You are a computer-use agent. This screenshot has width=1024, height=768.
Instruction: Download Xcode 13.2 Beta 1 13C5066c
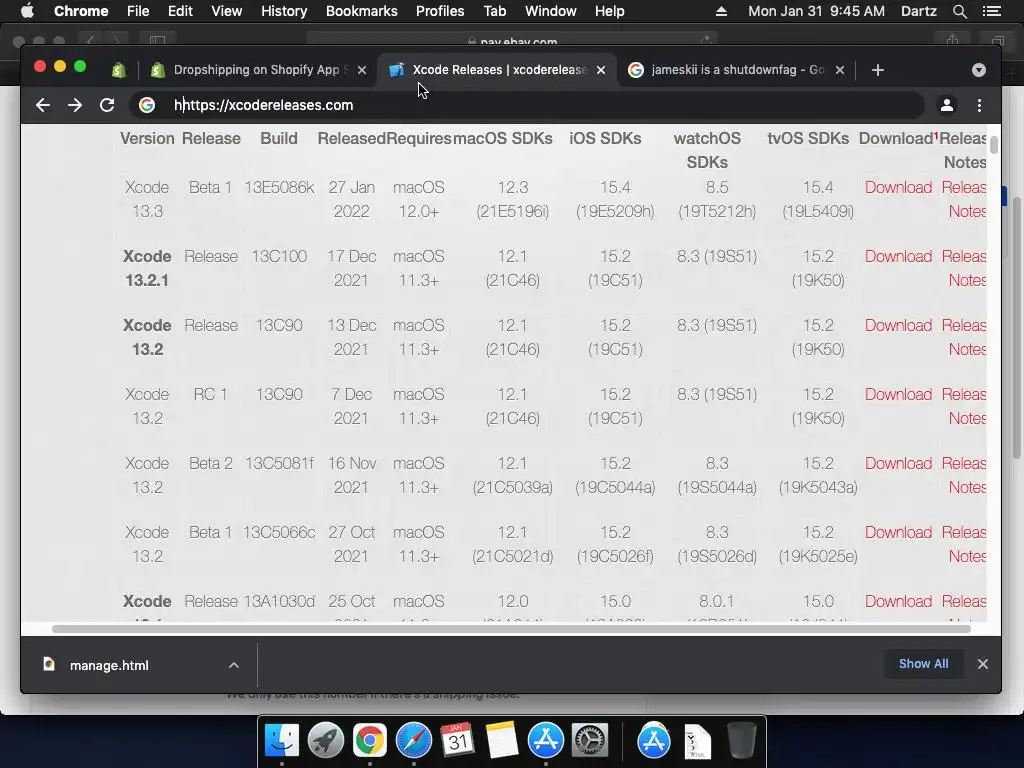(x=898, y=532)
